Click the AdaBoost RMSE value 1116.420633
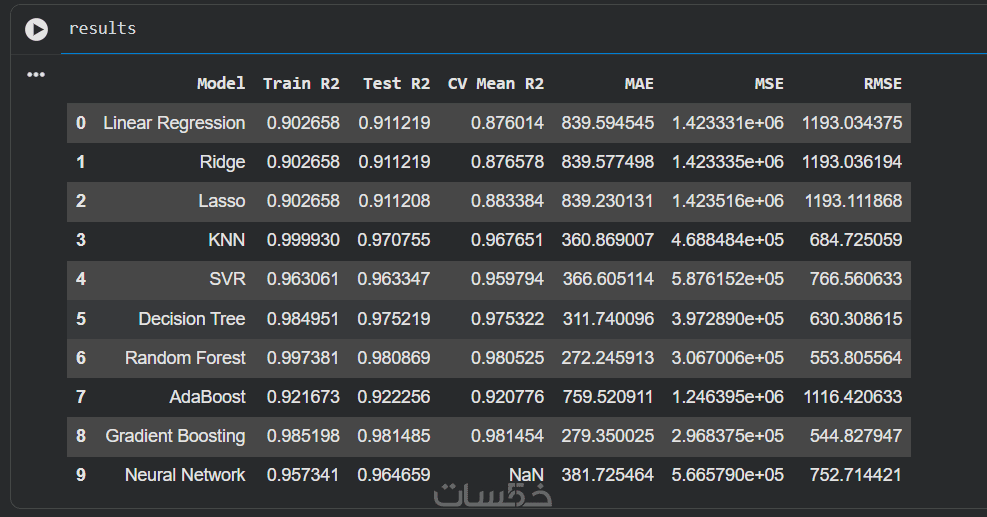This screenshot has height=517, width=987. [853, 397]
